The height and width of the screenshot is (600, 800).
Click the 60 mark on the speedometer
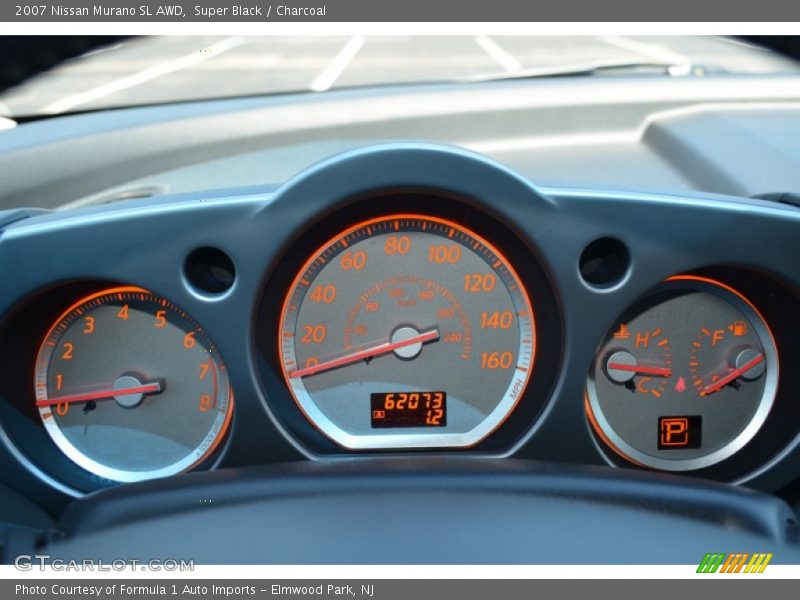(354, 261)
